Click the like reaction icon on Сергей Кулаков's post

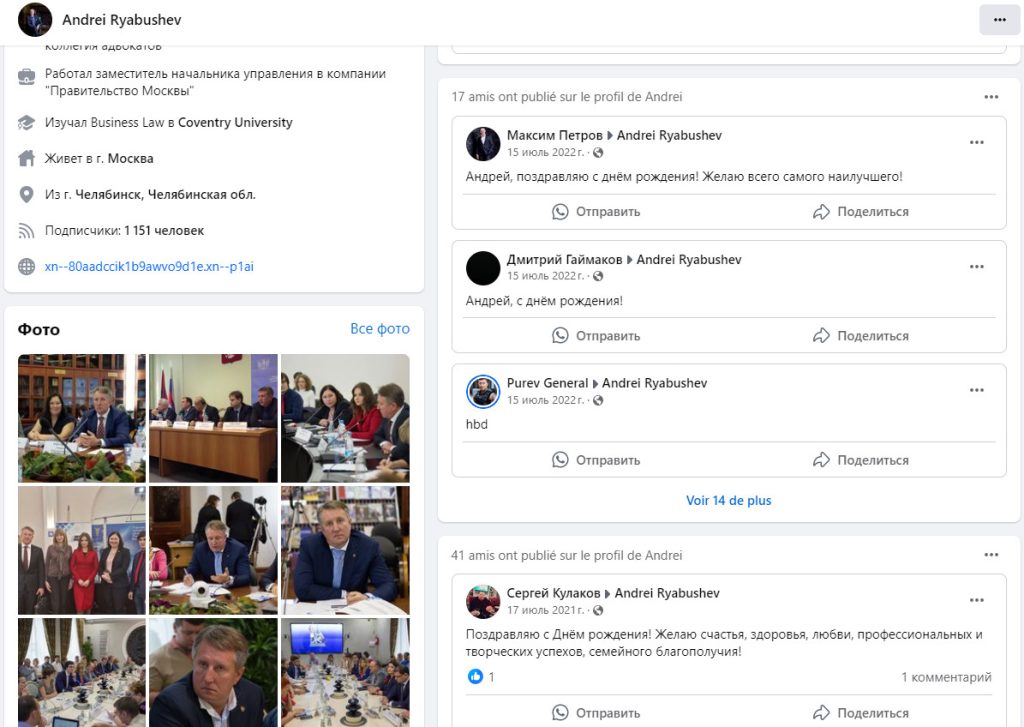coord(475,677)
